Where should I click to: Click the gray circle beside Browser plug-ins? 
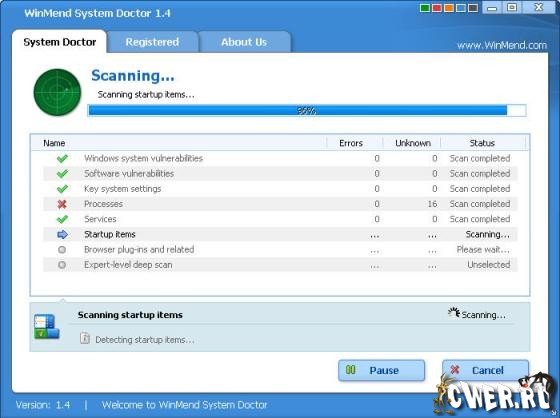click(62, 249)
